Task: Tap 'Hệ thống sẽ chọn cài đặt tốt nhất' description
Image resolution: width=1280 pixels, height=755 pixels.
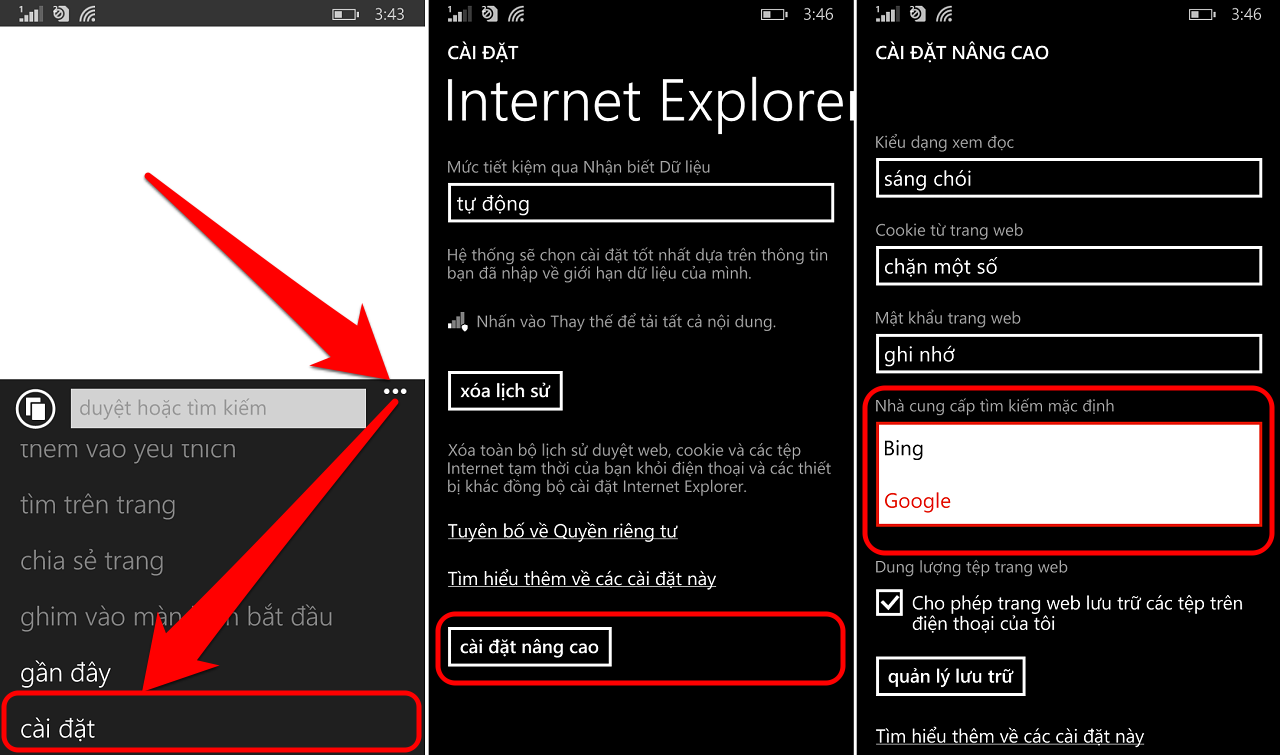Action: 638,264
